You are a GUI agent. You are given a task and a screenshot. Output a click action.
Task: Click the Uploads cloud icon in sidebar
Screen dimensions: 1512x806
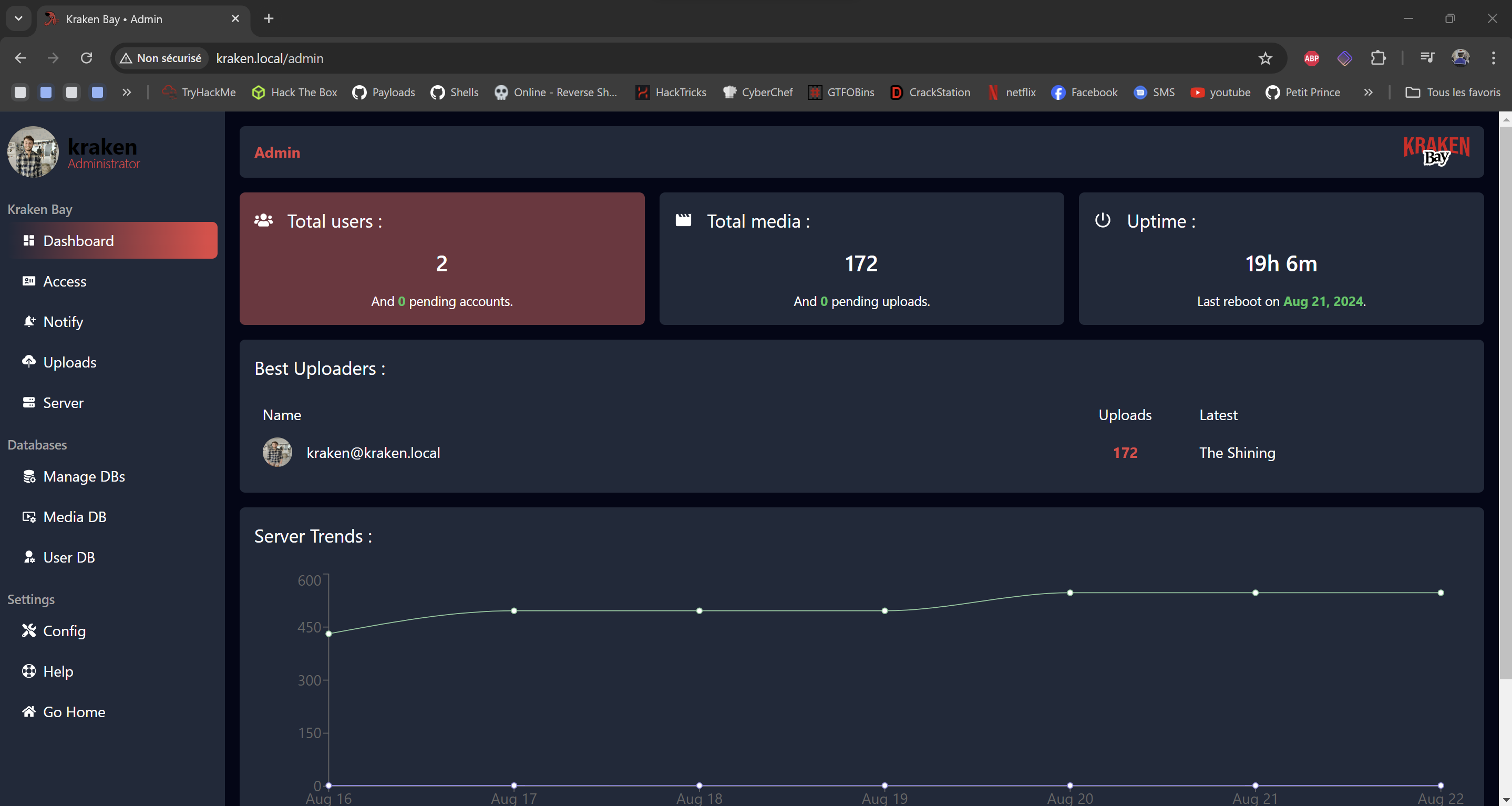[x=28, y=362]
